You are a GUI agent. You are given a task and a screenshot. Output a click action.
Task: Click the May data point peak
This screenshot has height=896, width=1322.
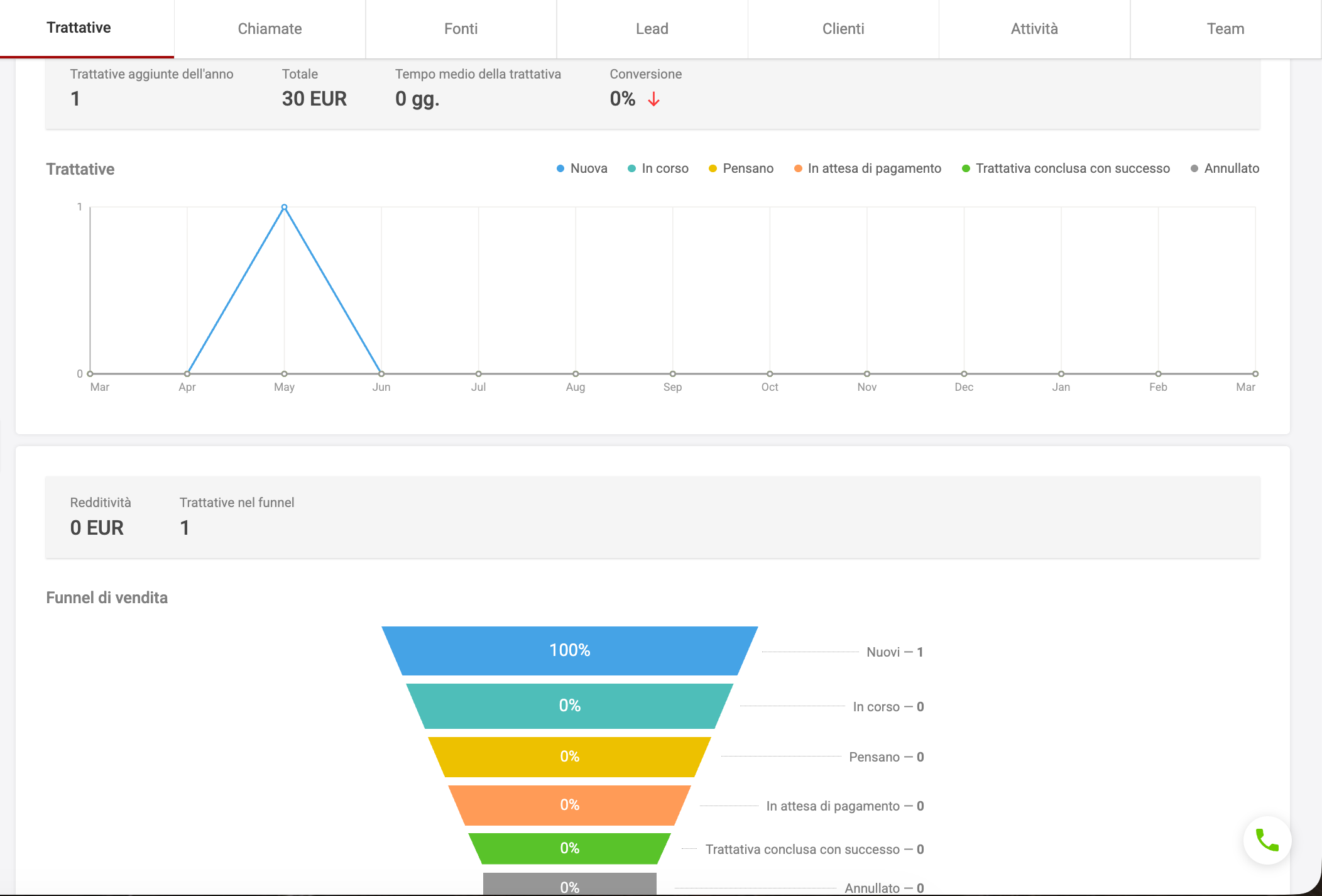click(x=284, y=207)
